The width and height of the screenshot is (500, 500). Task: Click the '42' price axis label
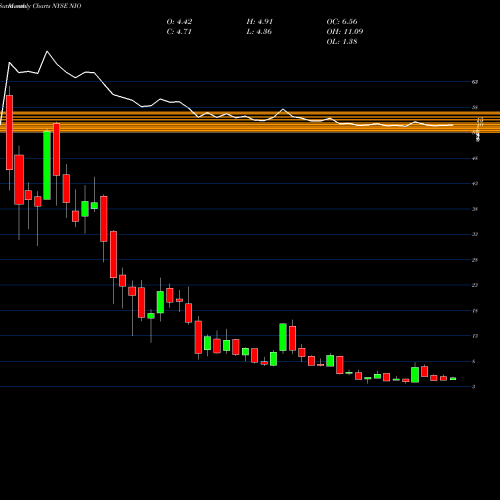point(475,184)
